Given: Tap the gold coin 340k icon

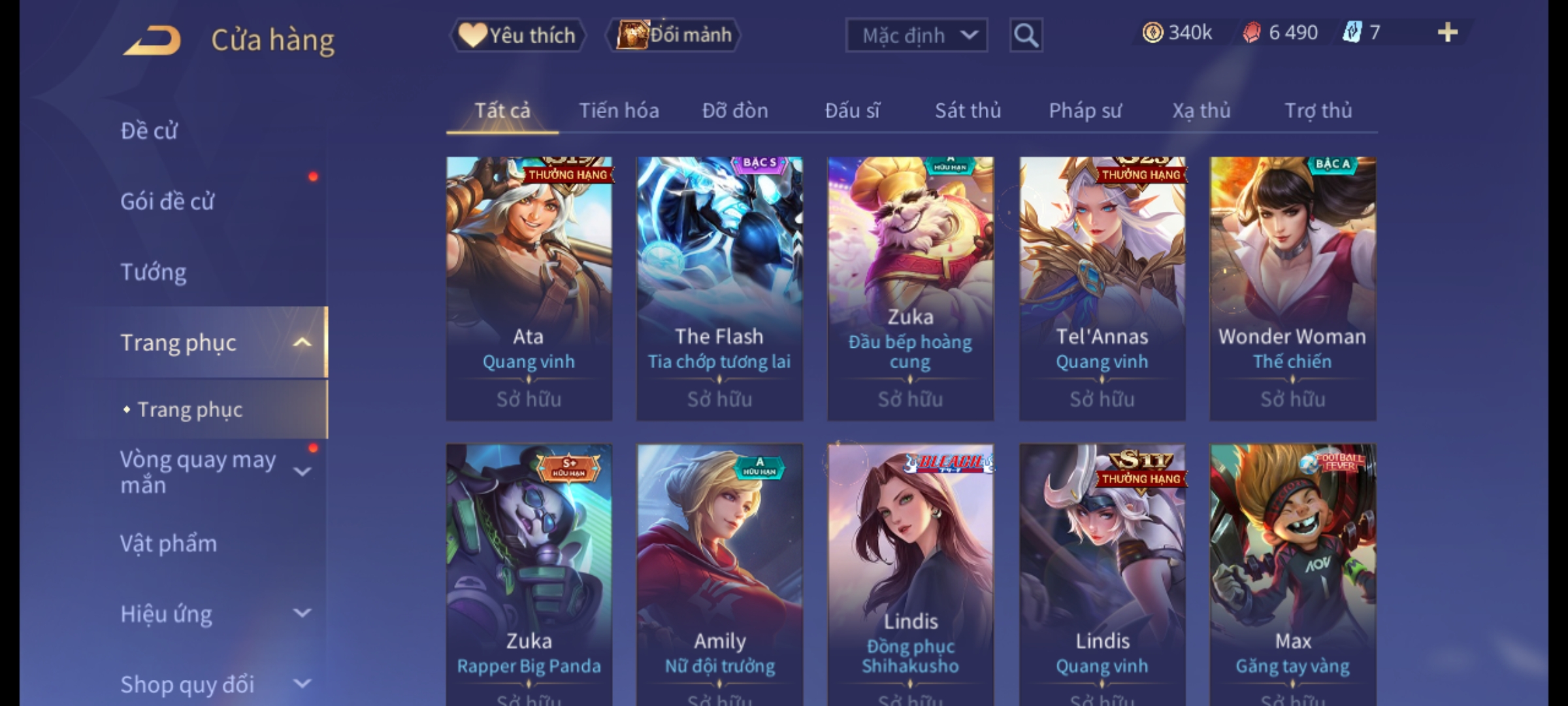Looking at the screenshot, I should [x=1152, y=33].
